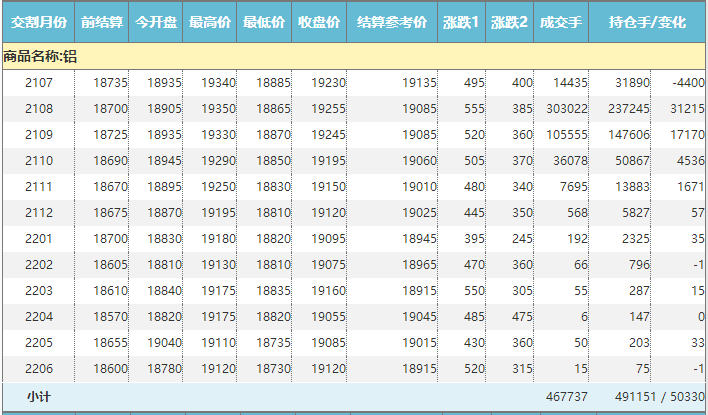
Task: Select the 今开盘 column header
Action: [x=156, y=22]
